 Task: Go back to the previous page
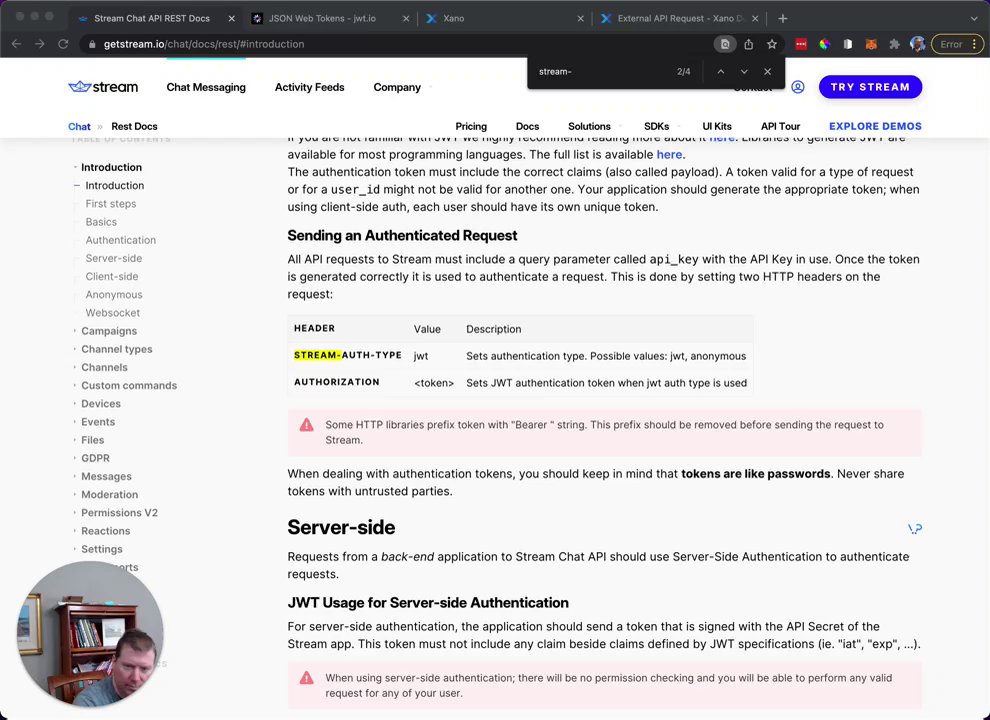point(16,44)
